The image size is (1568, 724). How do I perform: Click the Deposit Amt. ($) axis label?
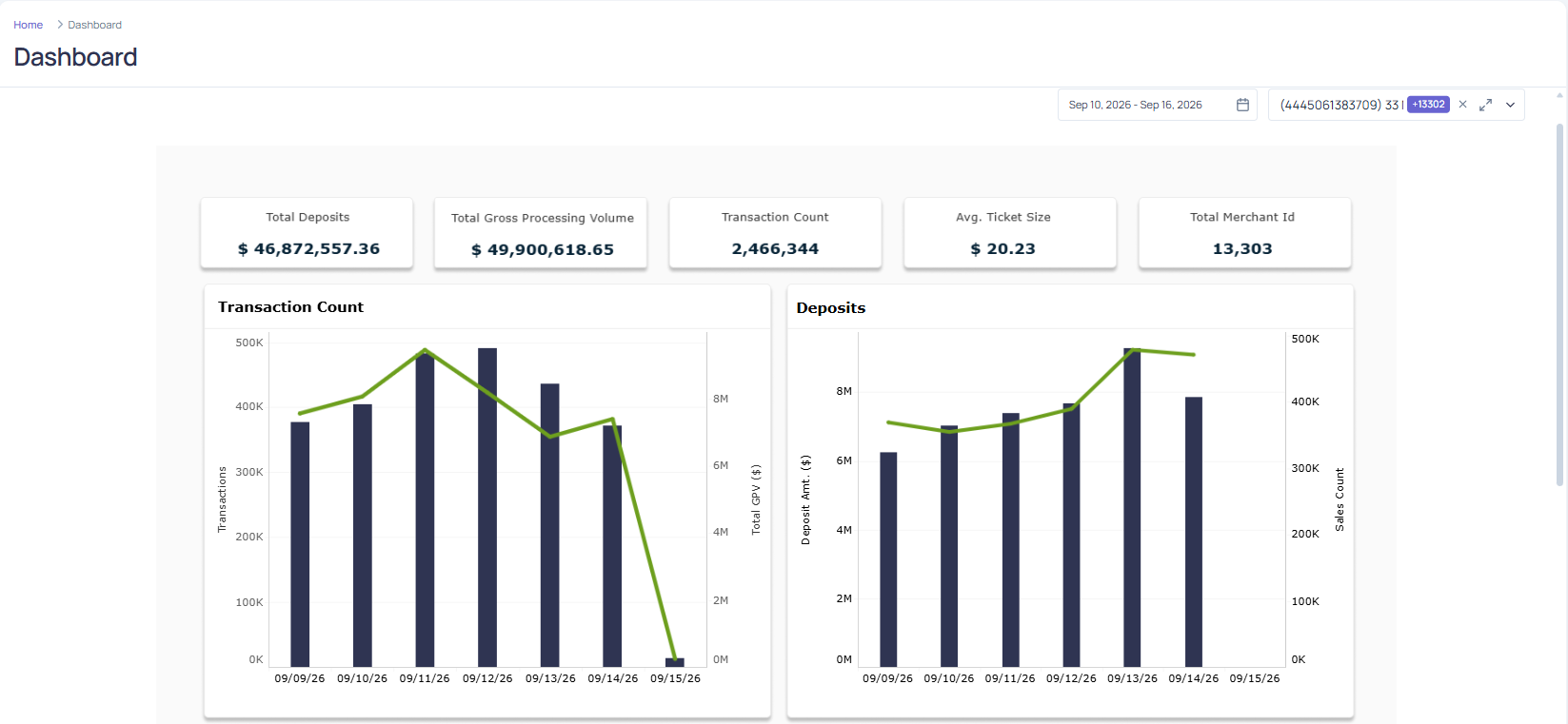805,499
